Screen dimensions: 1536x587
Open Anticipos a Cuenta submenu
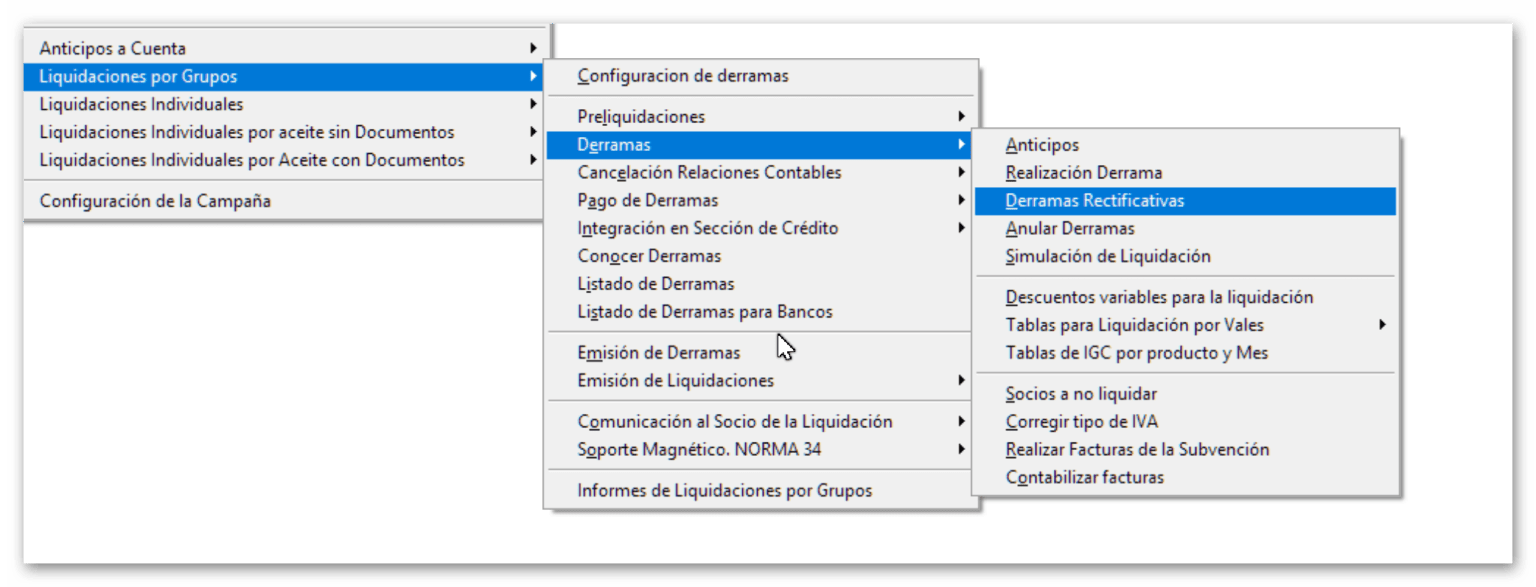point(112,48)
